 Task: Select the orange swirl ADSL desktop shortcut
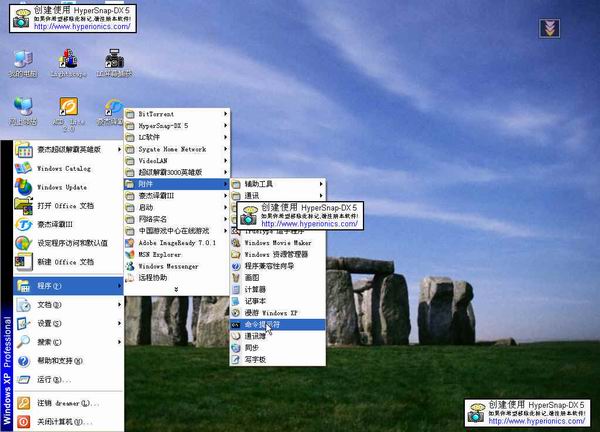[68, 114]
